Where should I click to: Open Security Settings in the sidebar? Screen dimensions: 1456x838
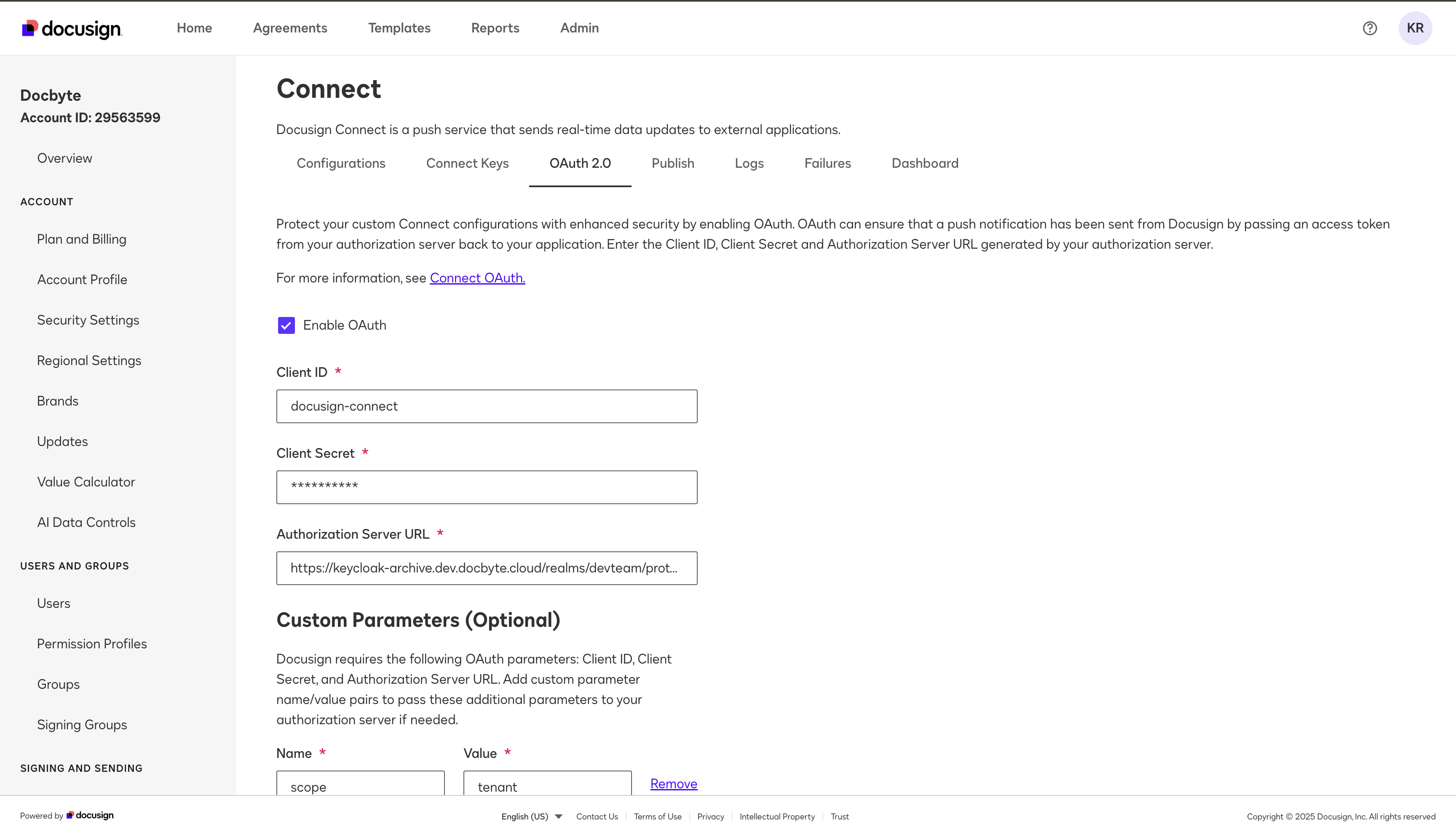tap(88, 320)
